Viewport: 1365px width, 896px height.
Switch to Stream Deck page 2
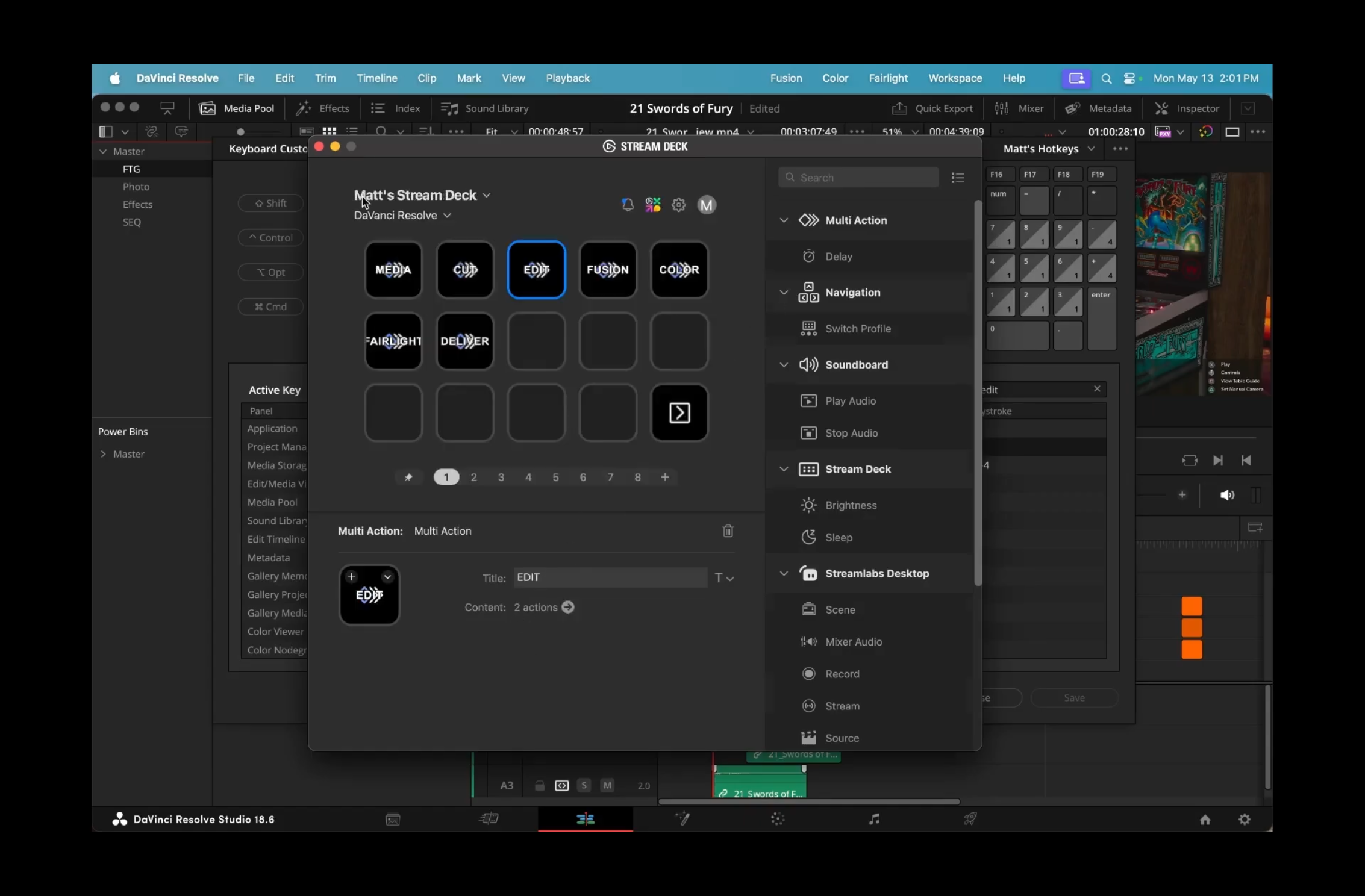point(473,477)
